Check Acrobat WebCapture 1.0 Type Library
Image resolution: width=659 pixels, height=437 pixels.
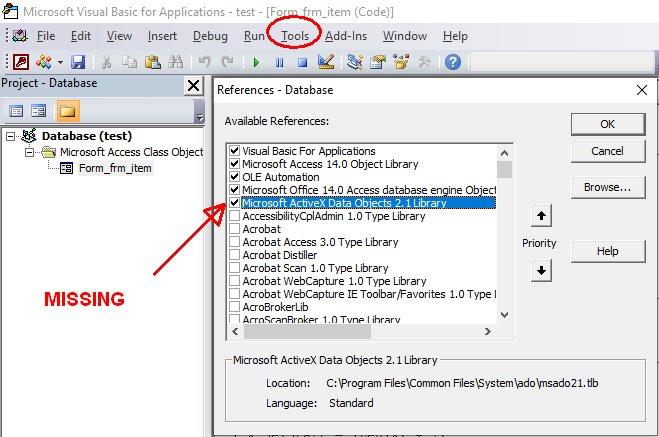(235, 281)
